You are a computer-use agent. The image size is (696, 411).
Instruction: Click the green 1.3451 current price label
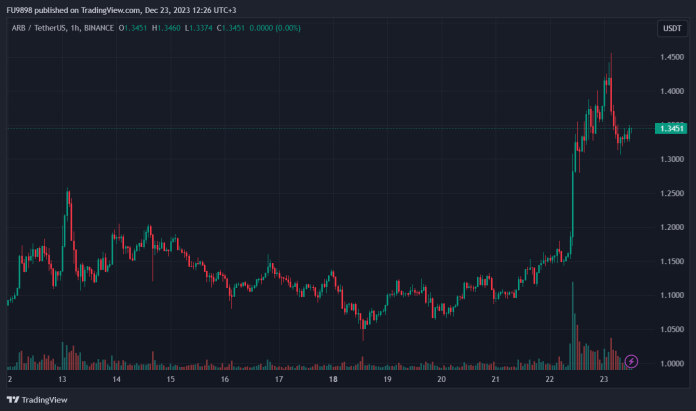click(669, 129)
